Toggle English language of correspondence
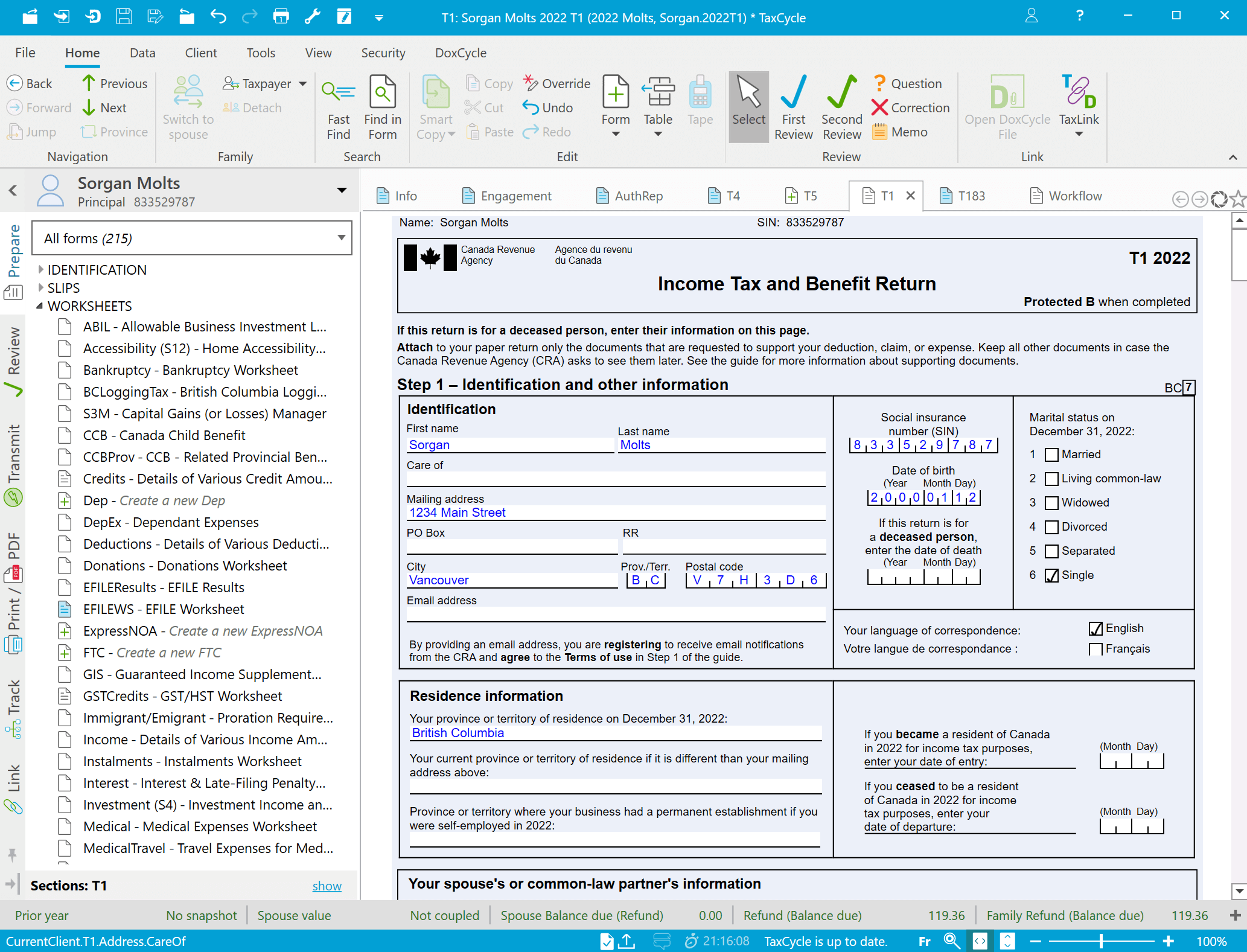Image resolution: width=1247 pixels, height=952 pixels. (x=1096, y=628)
